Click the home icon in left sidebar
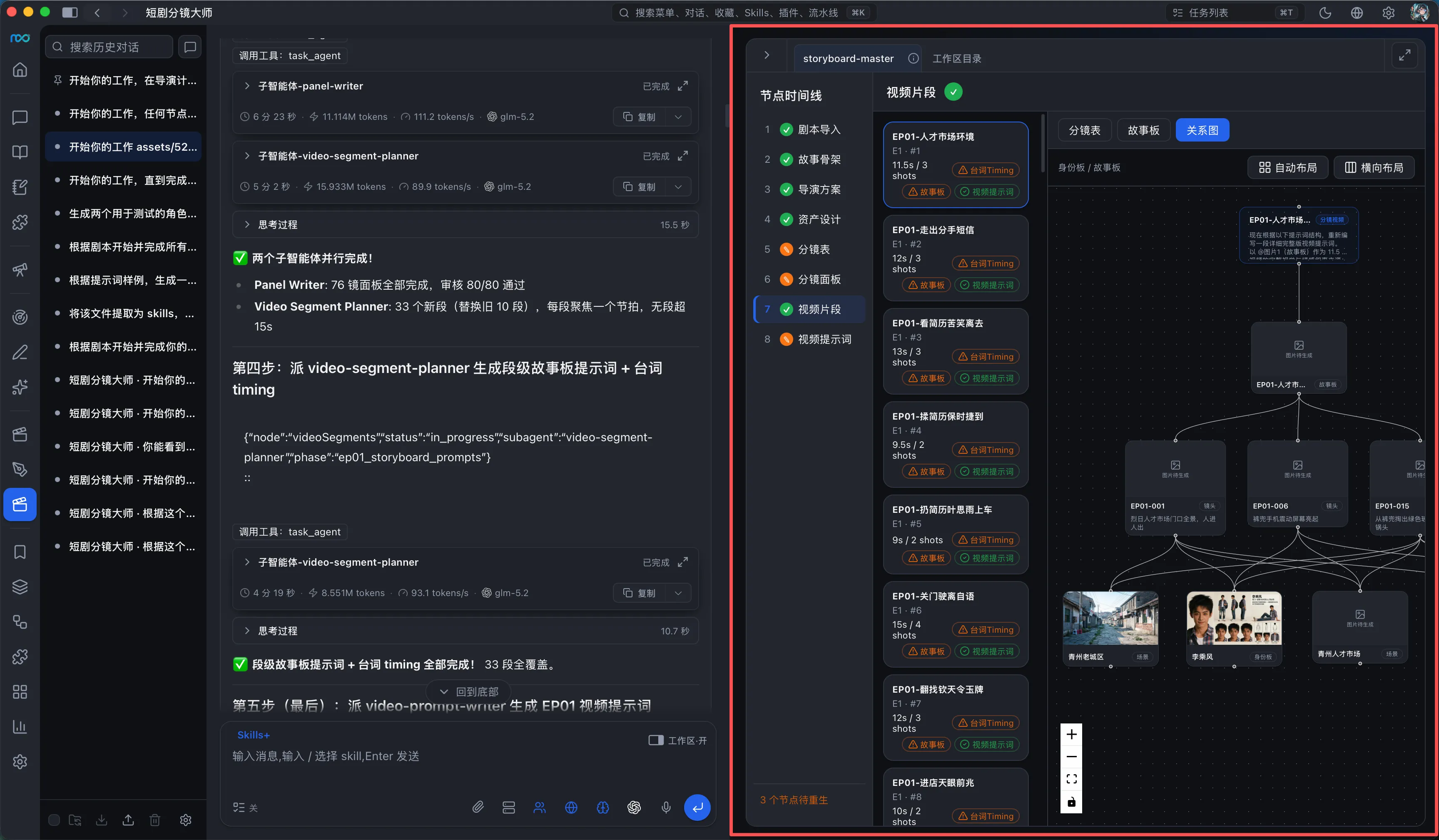Image resolution: width=1439 pixels, height=840 pixels. point(20,70)
